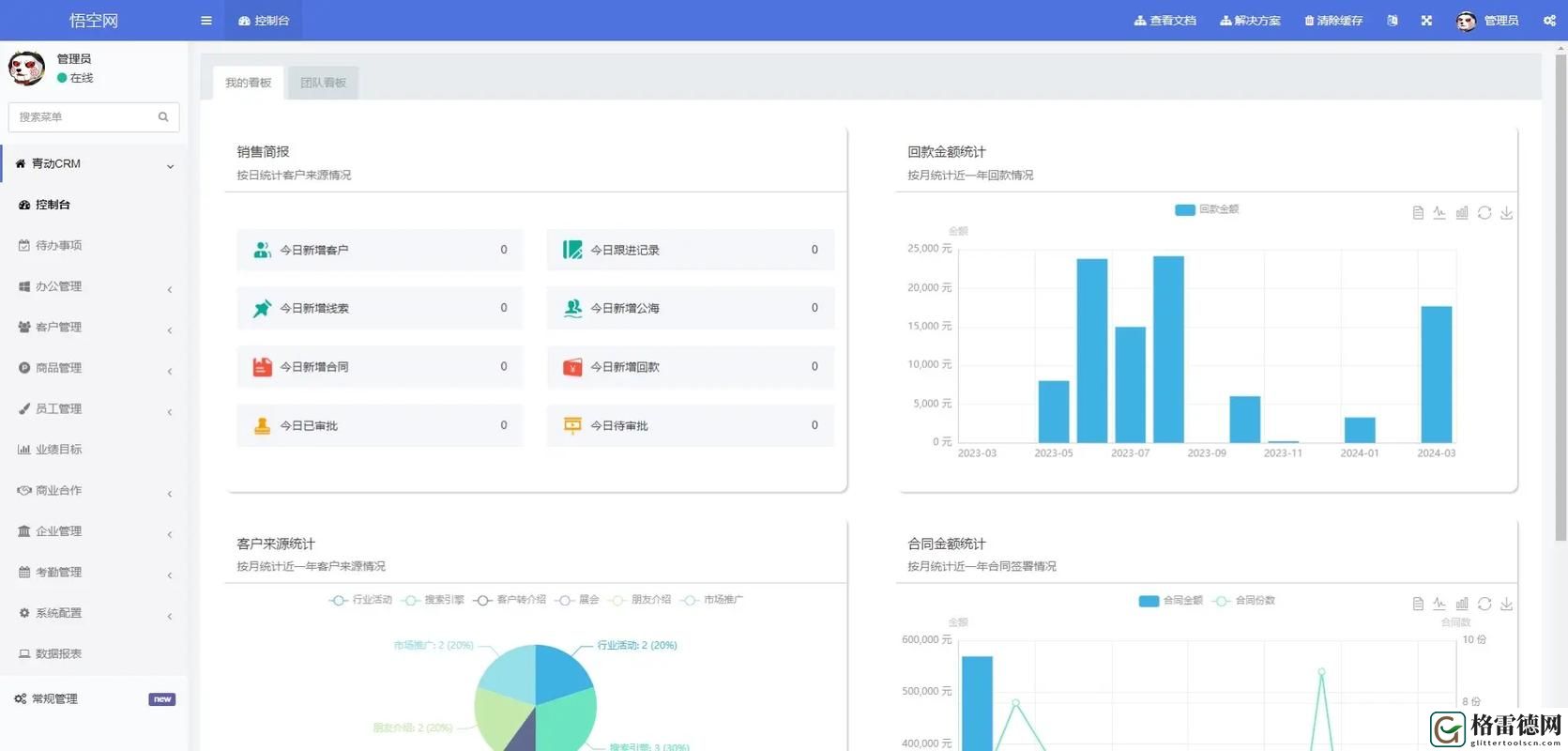Viewport: 1568px width, 751px height.
Task: Click the 今日新增线索 pin icon
Action: pyautogui.click(x=262, y=308)
